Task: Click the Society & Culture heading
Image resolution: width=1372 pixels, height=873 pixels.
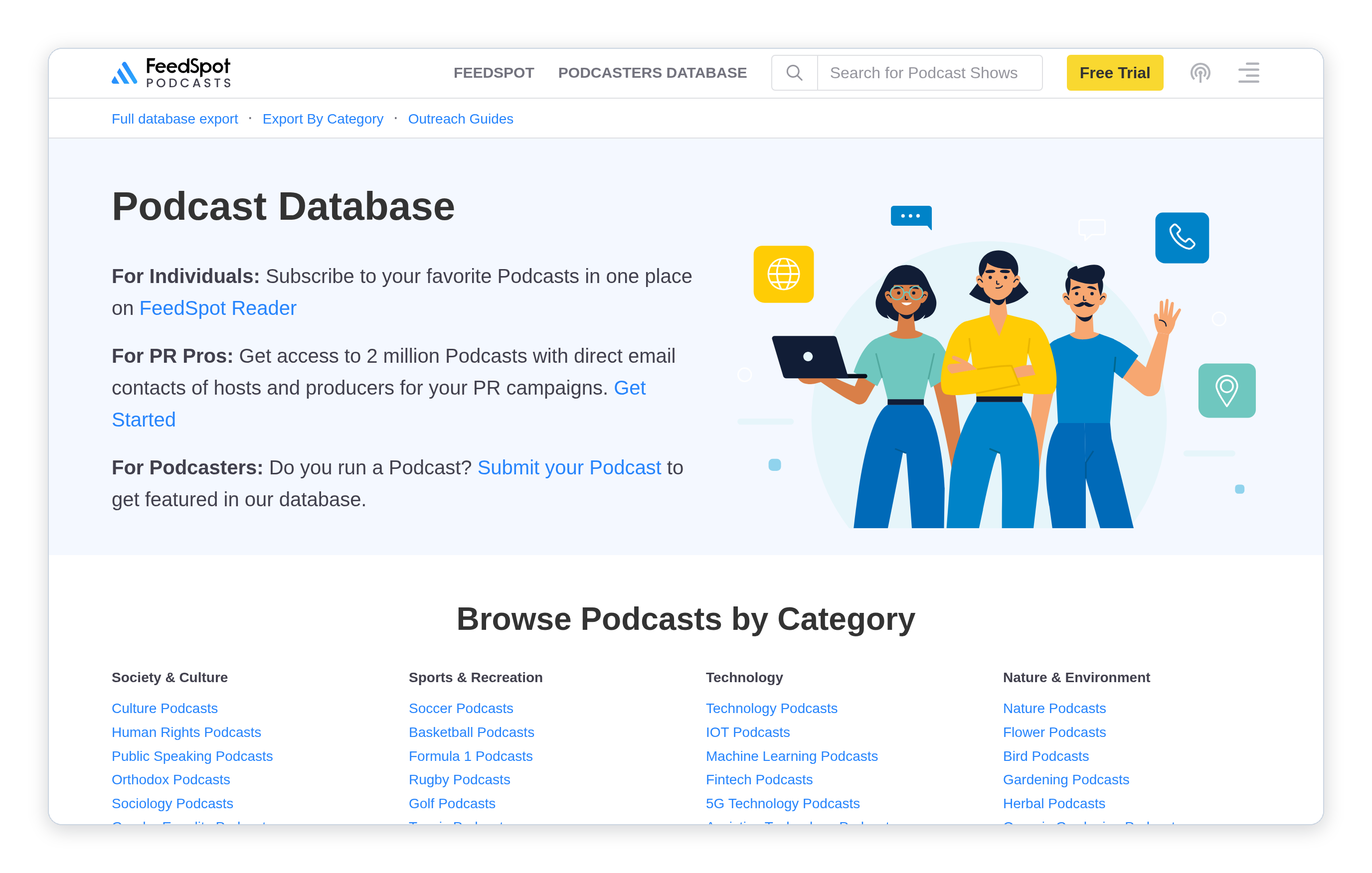Action: (x=169, y=677)
